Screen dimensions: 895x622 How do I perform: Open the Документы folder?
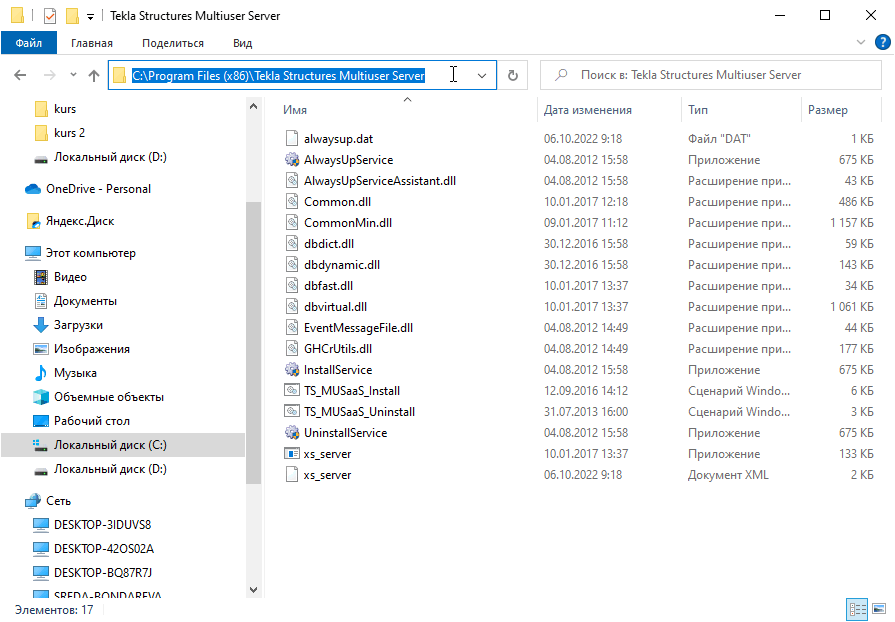(85, 301)
